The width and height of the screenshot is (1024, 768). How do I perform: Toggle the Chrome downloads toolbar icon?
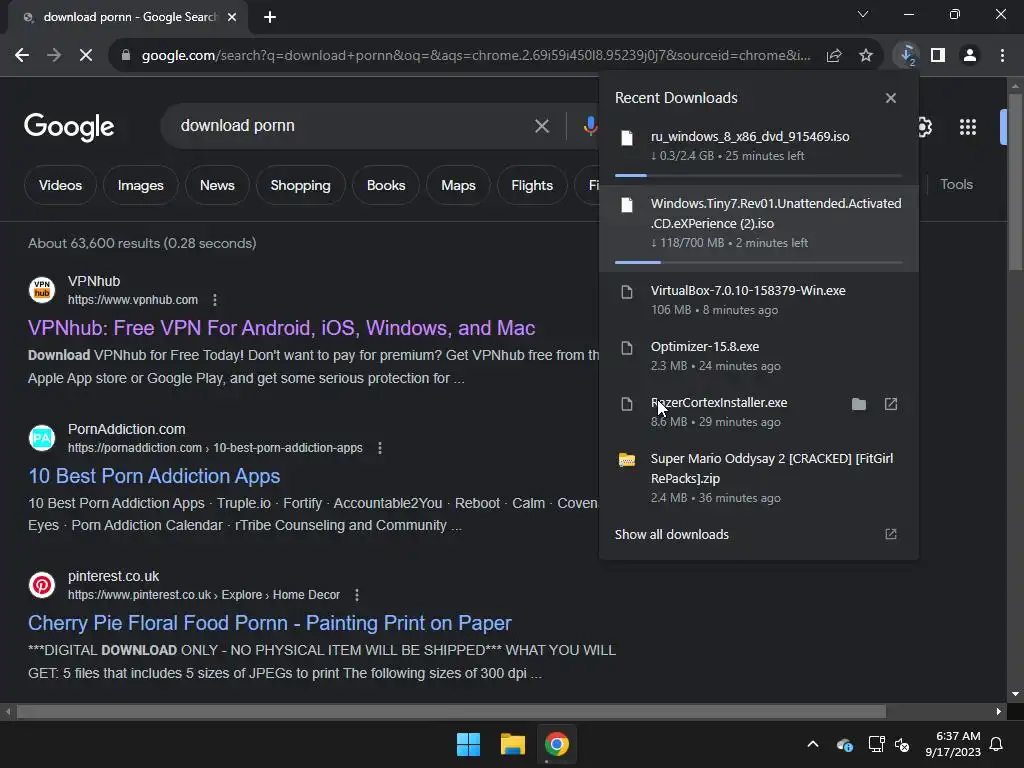pos(907,56)
